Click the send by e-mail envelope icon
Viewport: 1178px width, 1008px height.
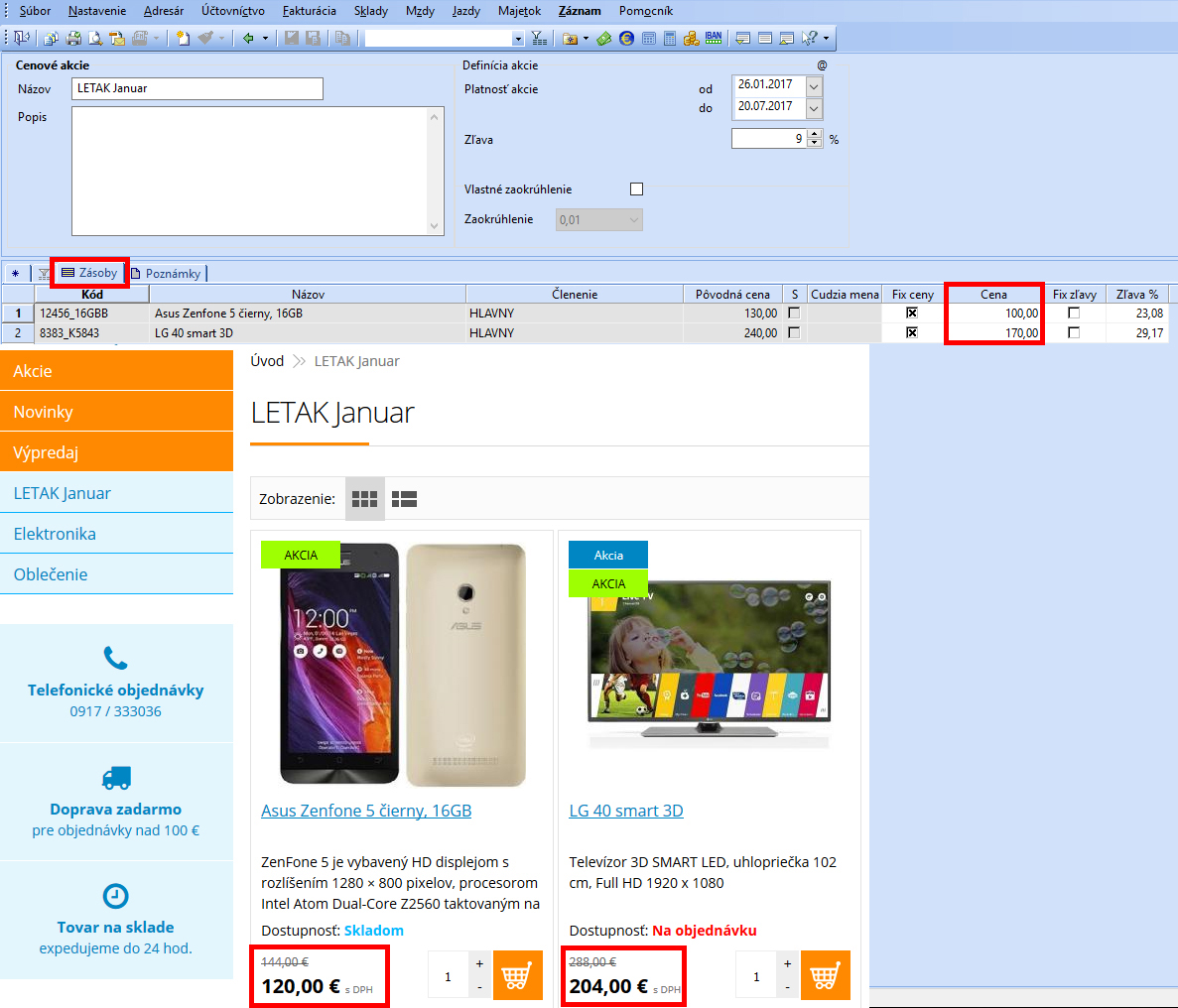point(117,39)
